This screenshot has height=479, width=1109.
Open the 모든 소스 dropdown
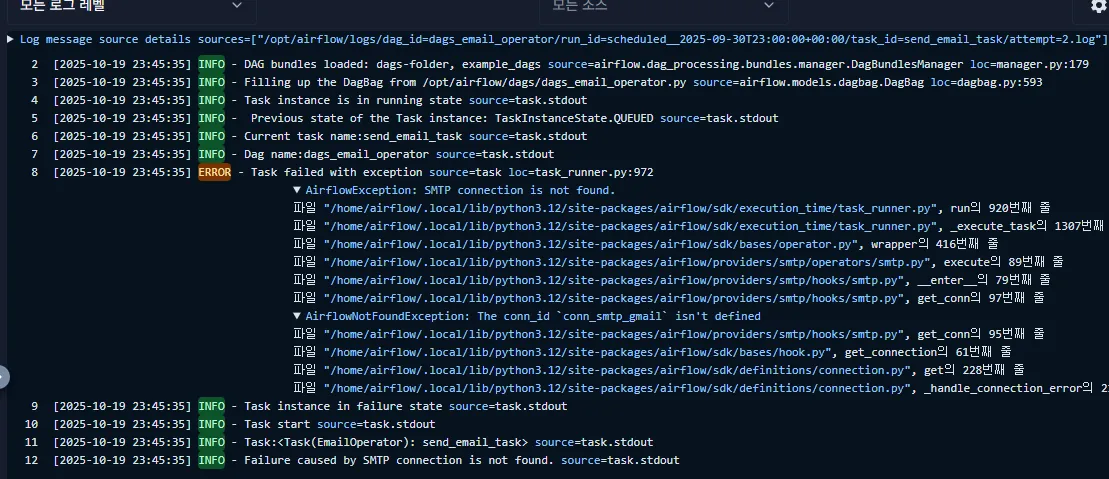[x=663, y=7]
